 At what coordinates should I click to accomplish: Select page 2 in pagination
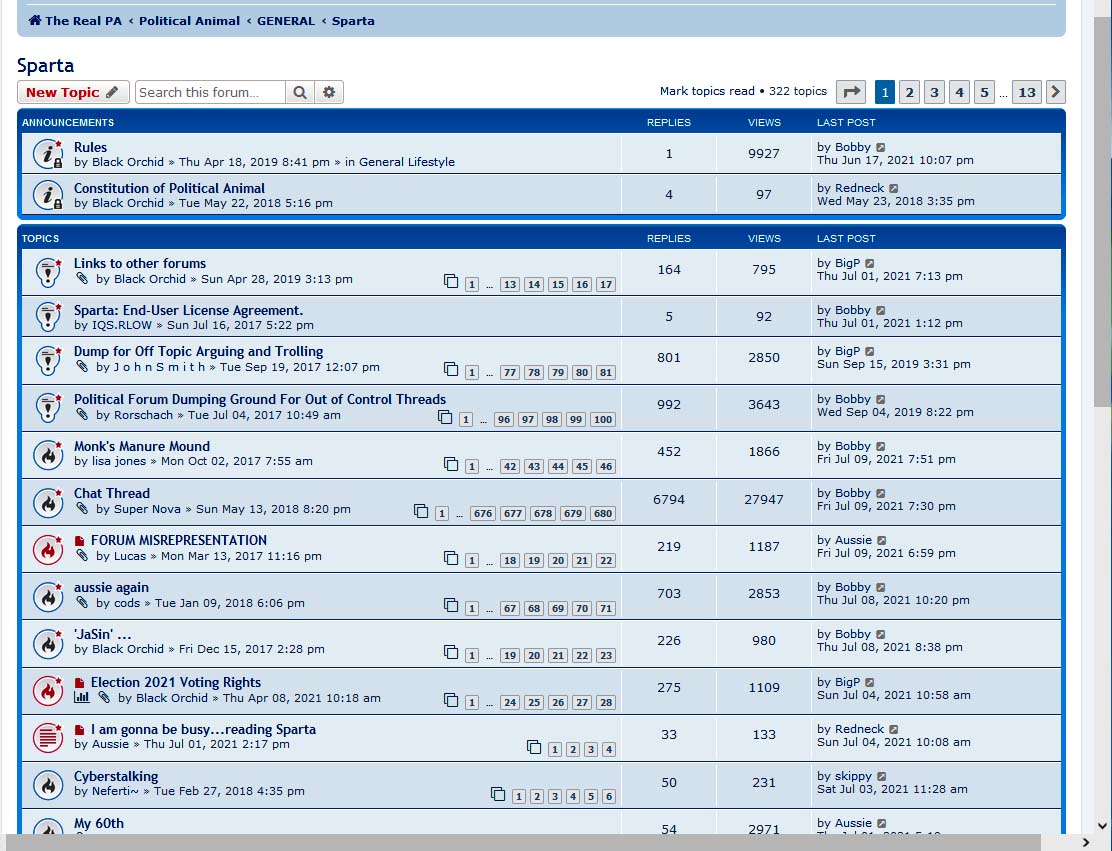[909, 92]
